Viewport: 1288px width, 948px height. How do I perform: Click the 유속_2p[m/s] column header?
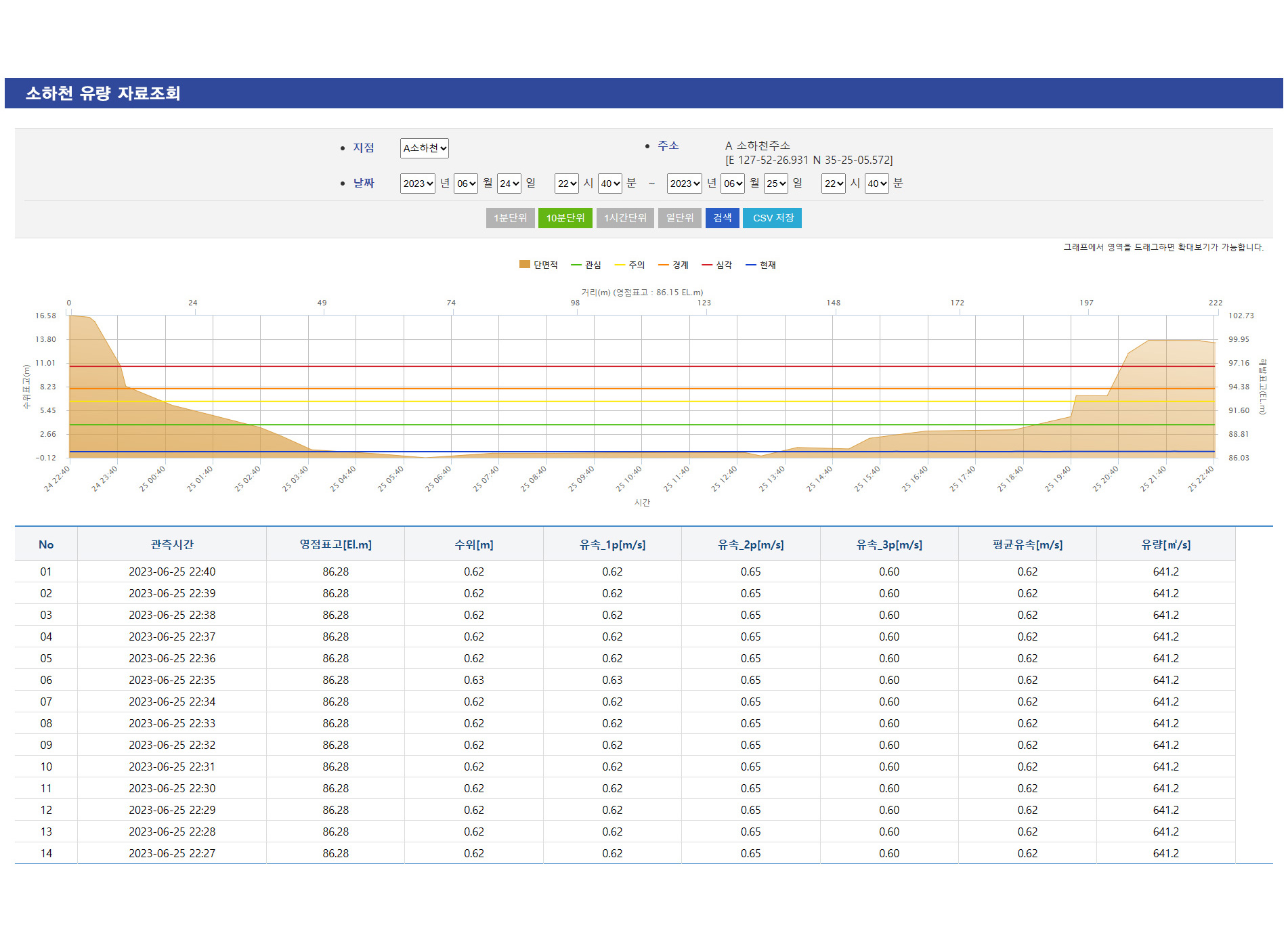[x=751, y=544]
